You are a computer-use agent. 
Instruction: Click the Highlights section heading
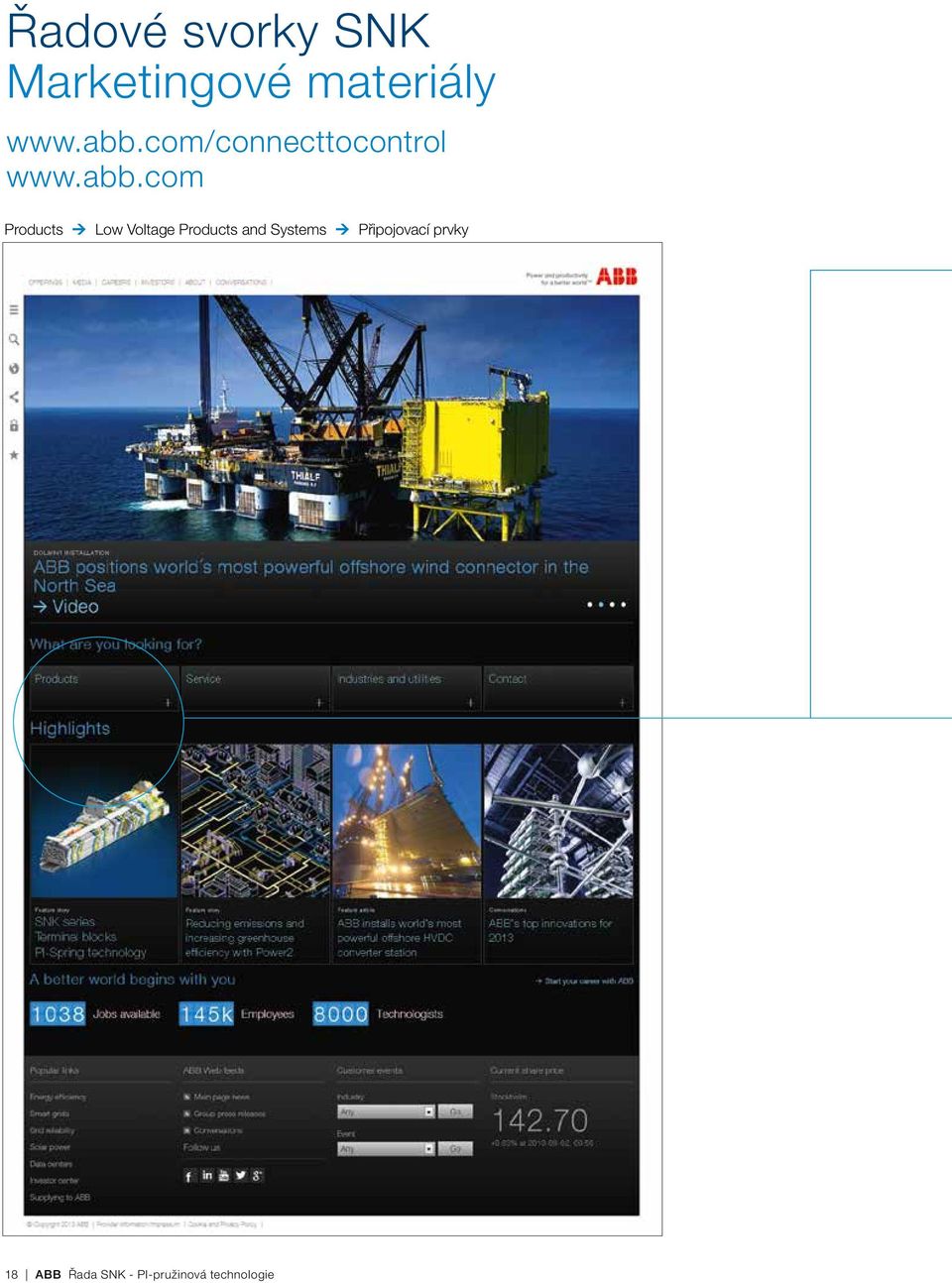click(69, 729)
